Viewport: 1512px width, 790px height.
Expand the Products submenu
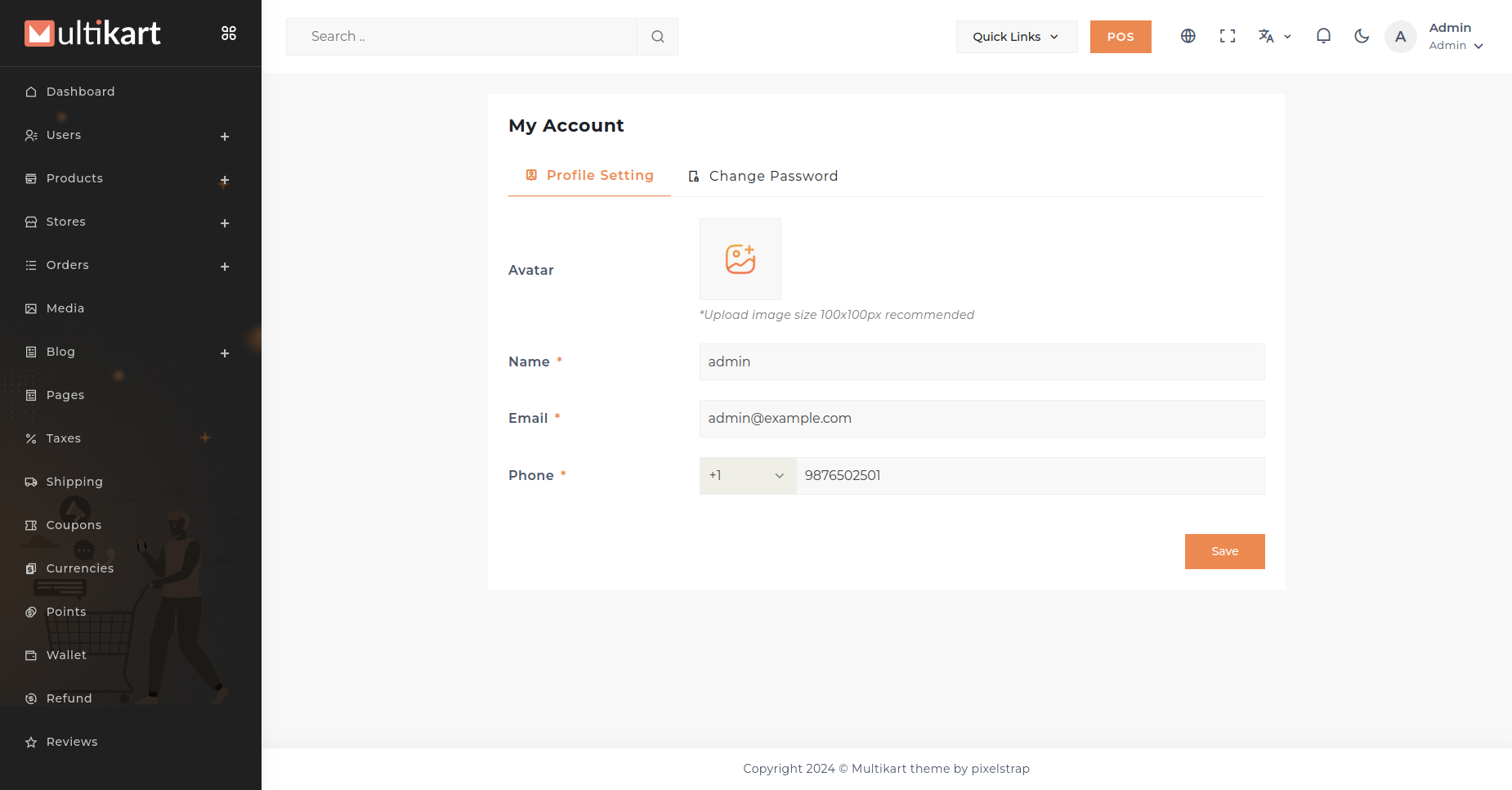(x=225, y=180)
